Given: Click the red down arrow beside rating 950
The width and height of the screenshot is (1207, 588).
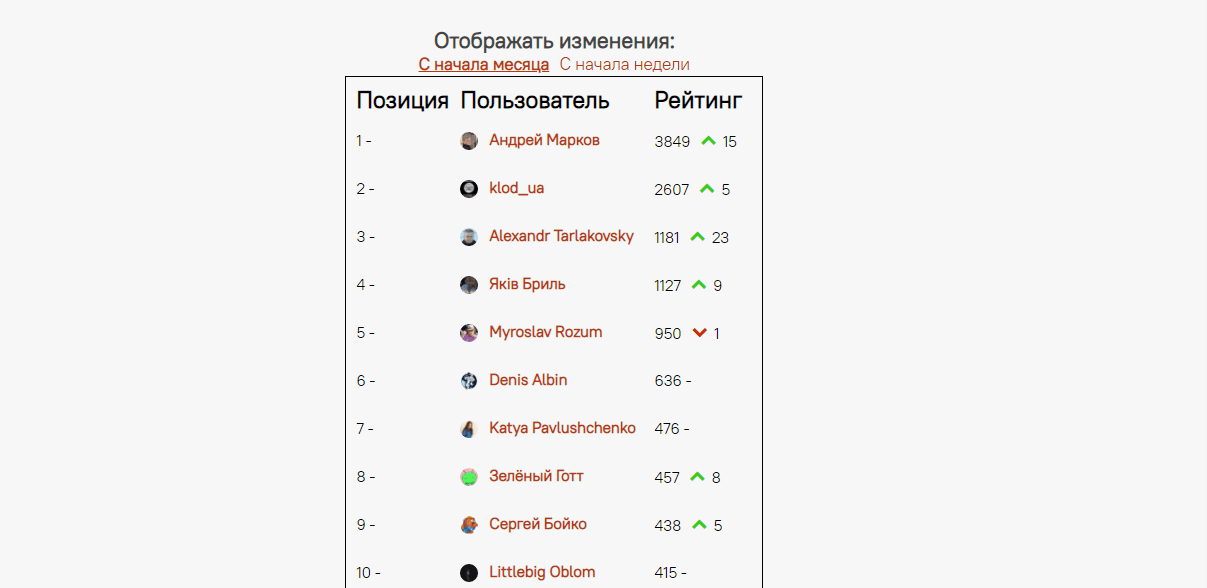Looking at the screenshot, I should point(700,333).
